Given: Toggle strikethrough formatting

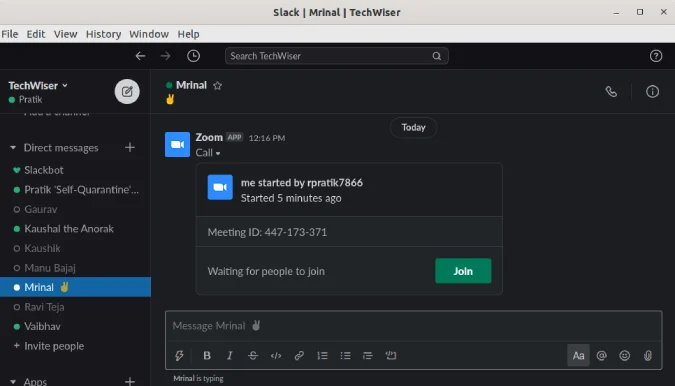Looking at the screenshot, I should pyautogui.click(x=253, y=355).
